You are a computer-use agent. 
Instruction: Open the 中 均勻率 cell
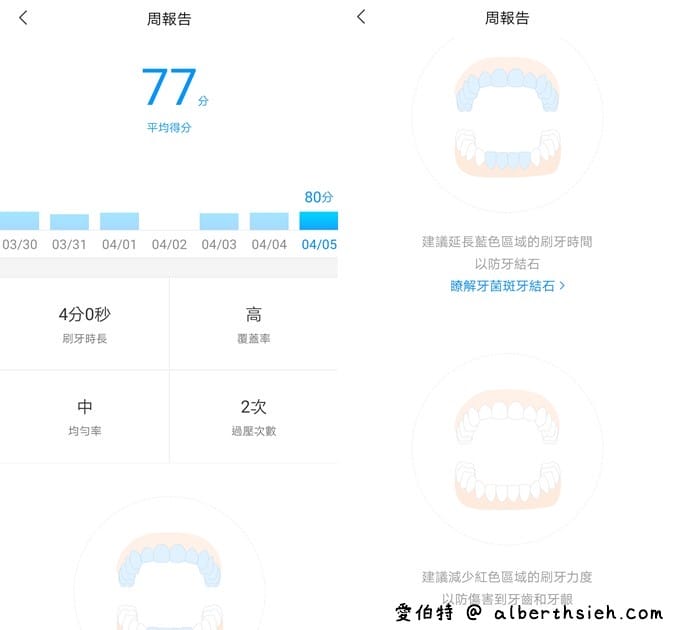click(x=84, y=417)
